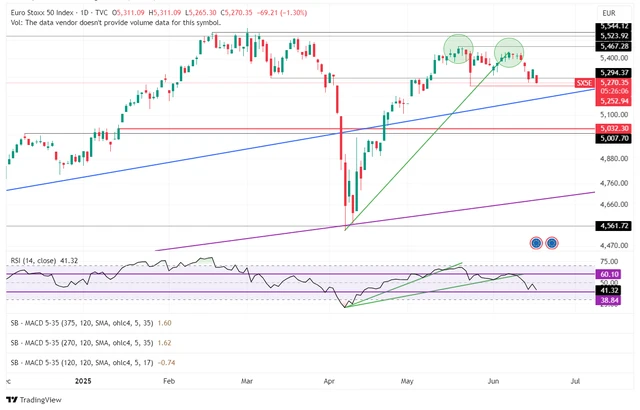Screen dimensions: 640x410
Task: Select the second green circle drawing near June peak
Action: (509, 53)
